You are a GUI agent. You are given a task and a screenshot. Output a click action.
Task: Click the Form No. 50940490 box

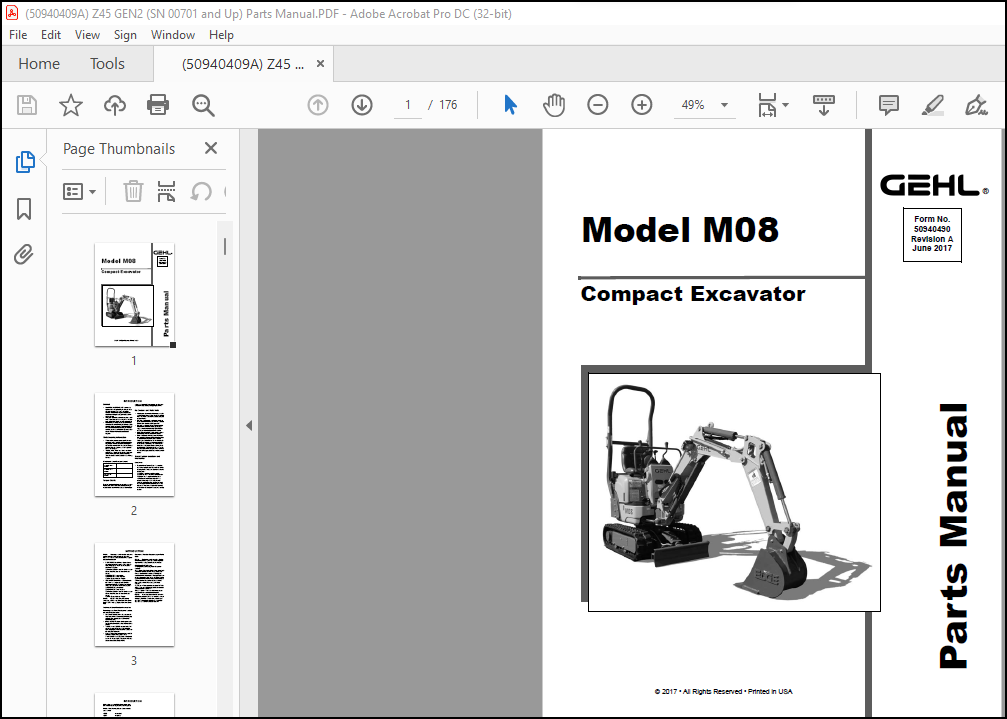[x=932, y=234]
